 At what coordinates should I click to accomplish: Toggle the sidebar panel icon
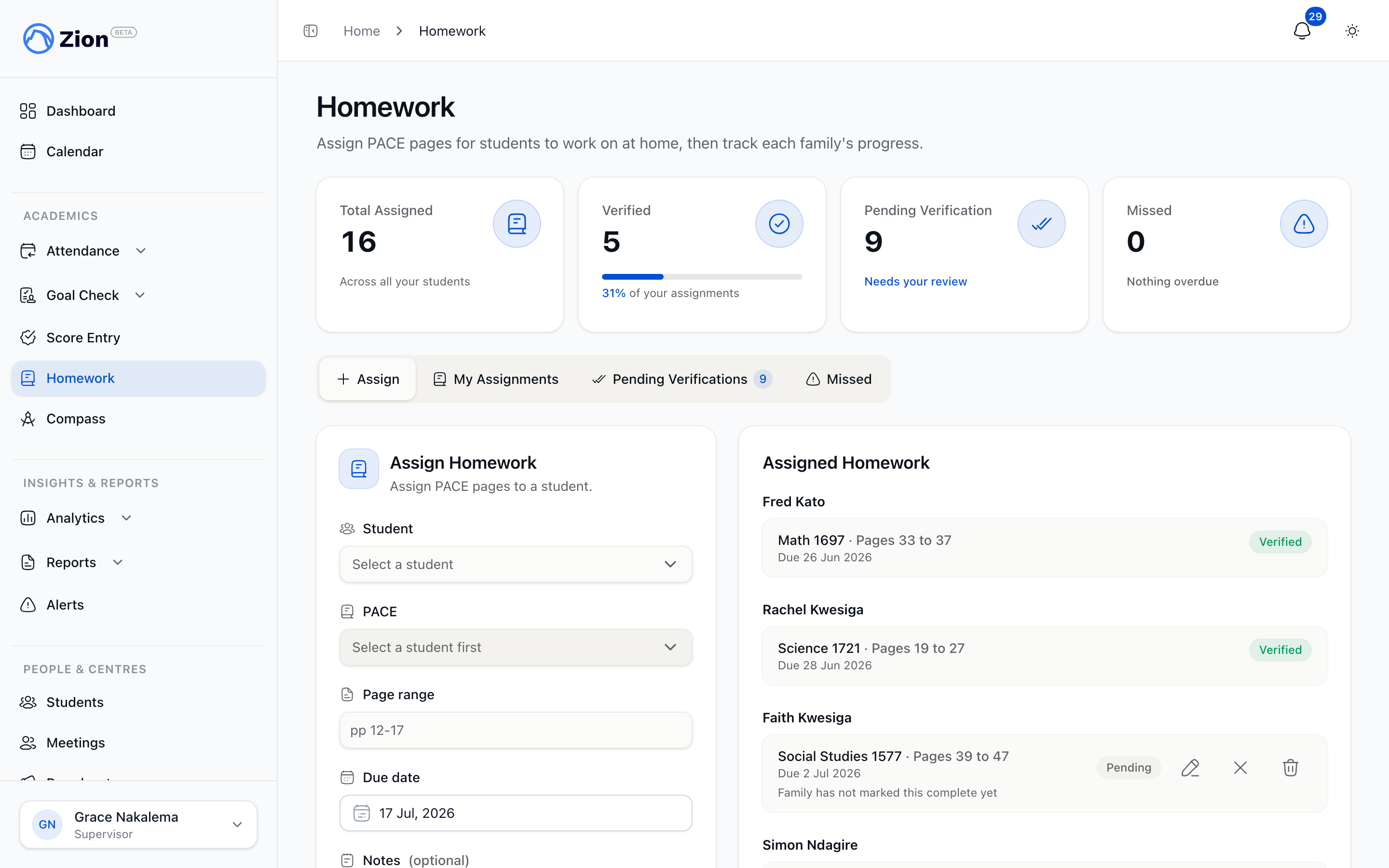(311, 31)
